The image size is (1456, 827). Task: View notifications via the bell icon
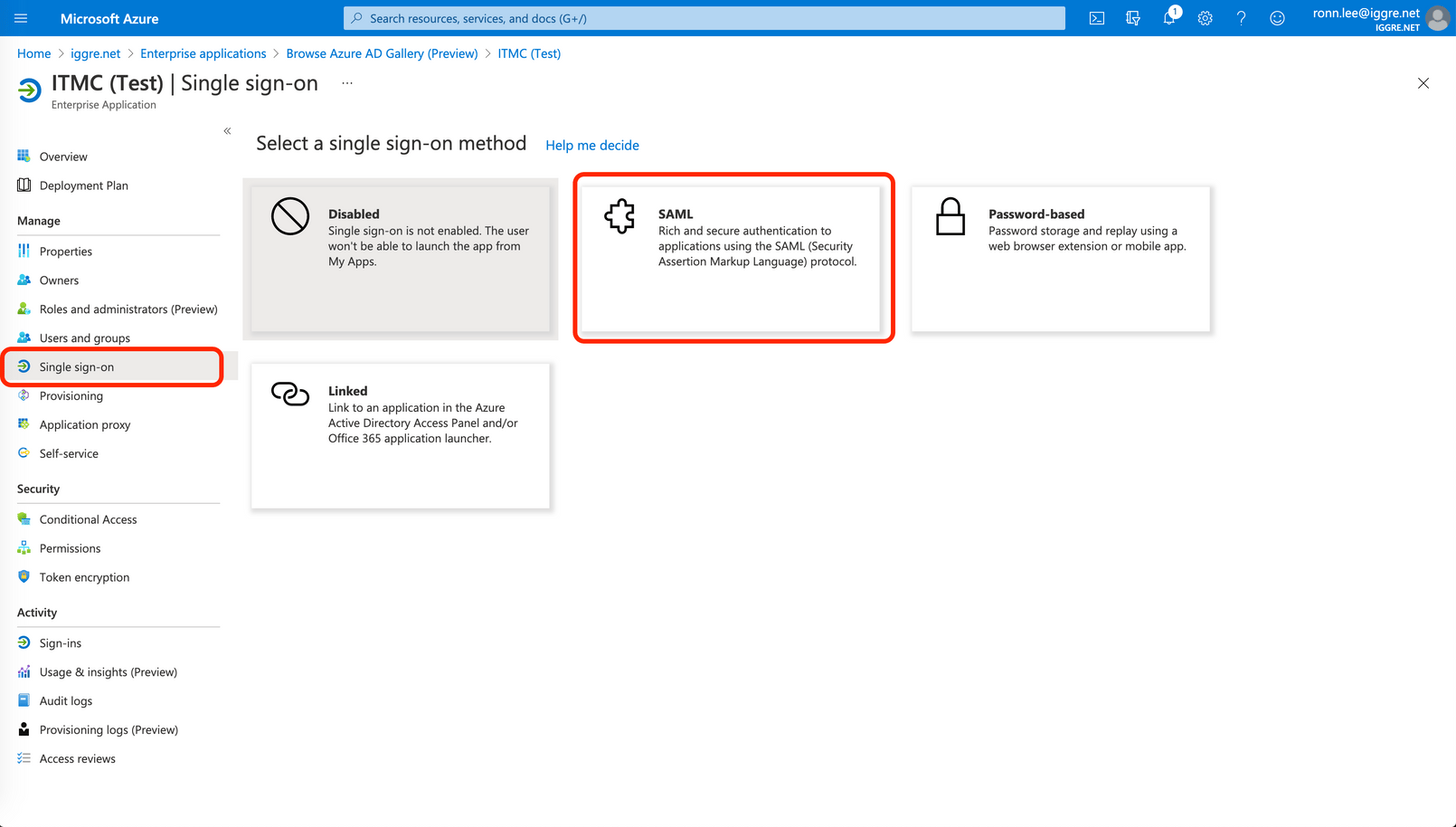click(1169, 18)
